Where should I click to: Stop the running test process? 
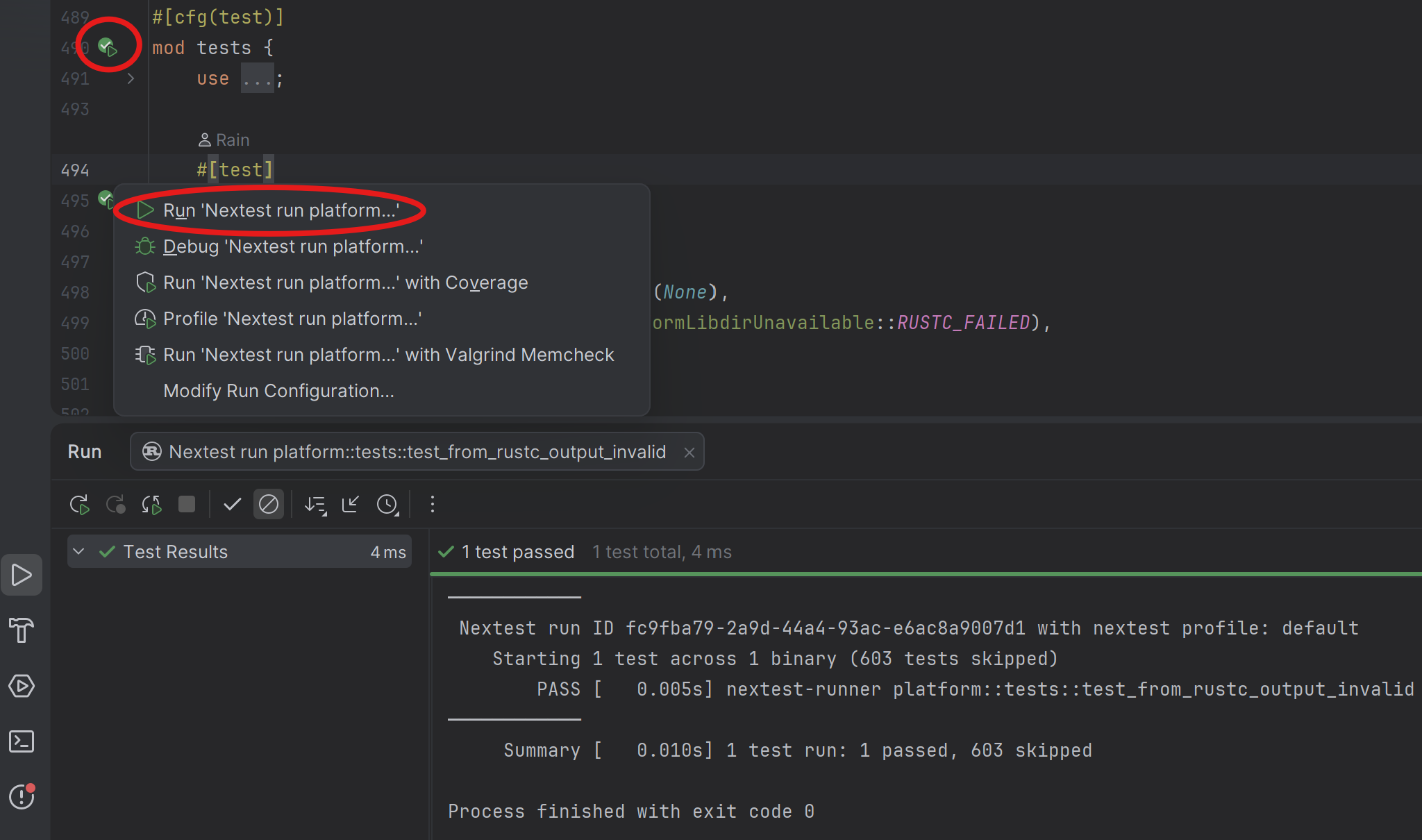click(187, 505)
